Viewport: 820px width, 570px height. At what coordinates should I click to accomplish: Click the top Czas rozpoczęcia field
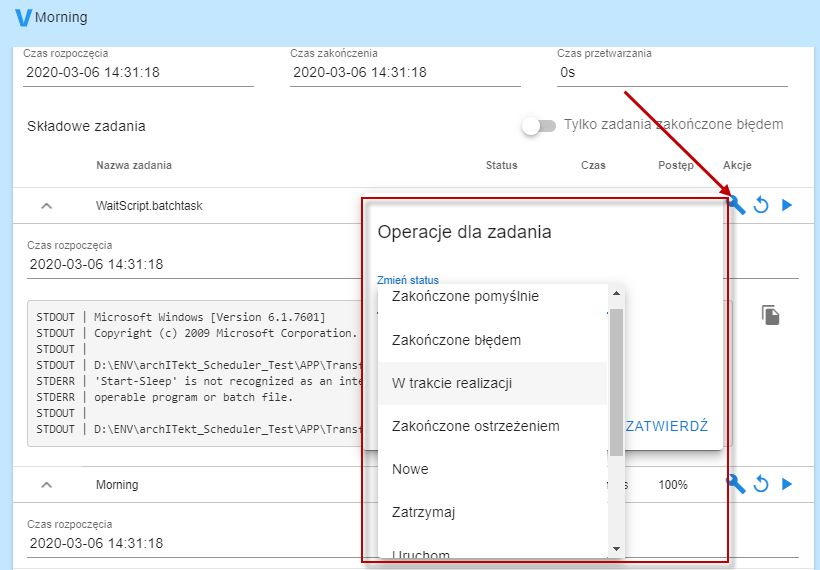click(x=139, y=73)
